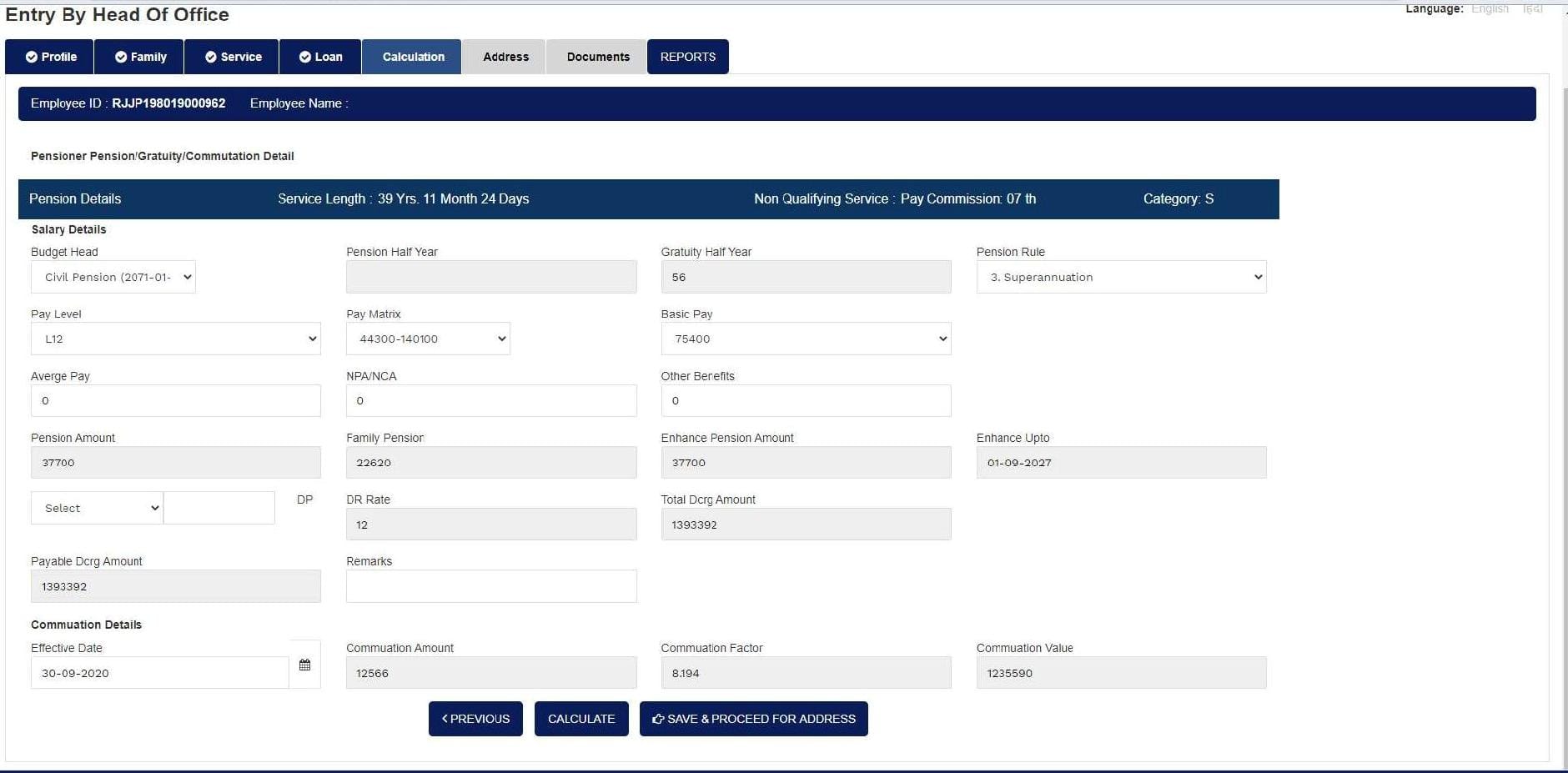Click the Payable Dcrg Amount field
The image size is (1568, 773).
click(176, 586)
